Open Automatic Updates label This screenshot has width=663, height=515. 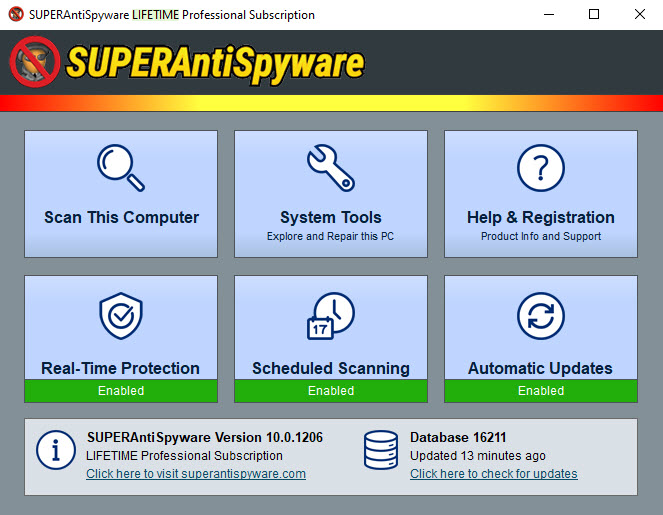tap(540, 368)
